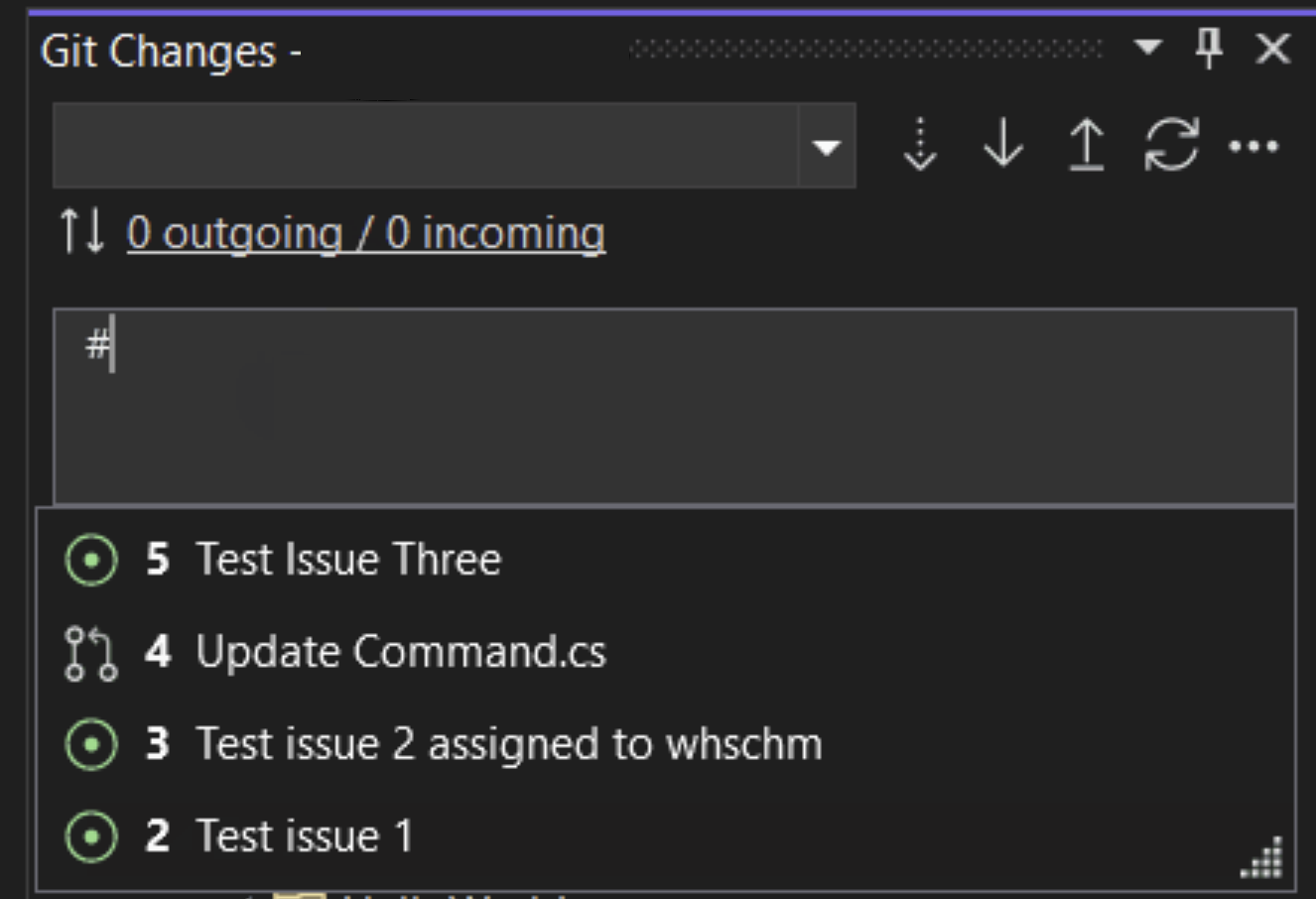Choose issue 3 assigned to whschm
Image resolution: width=1316 pixels, height=899 pixels.
click(665, 744)
